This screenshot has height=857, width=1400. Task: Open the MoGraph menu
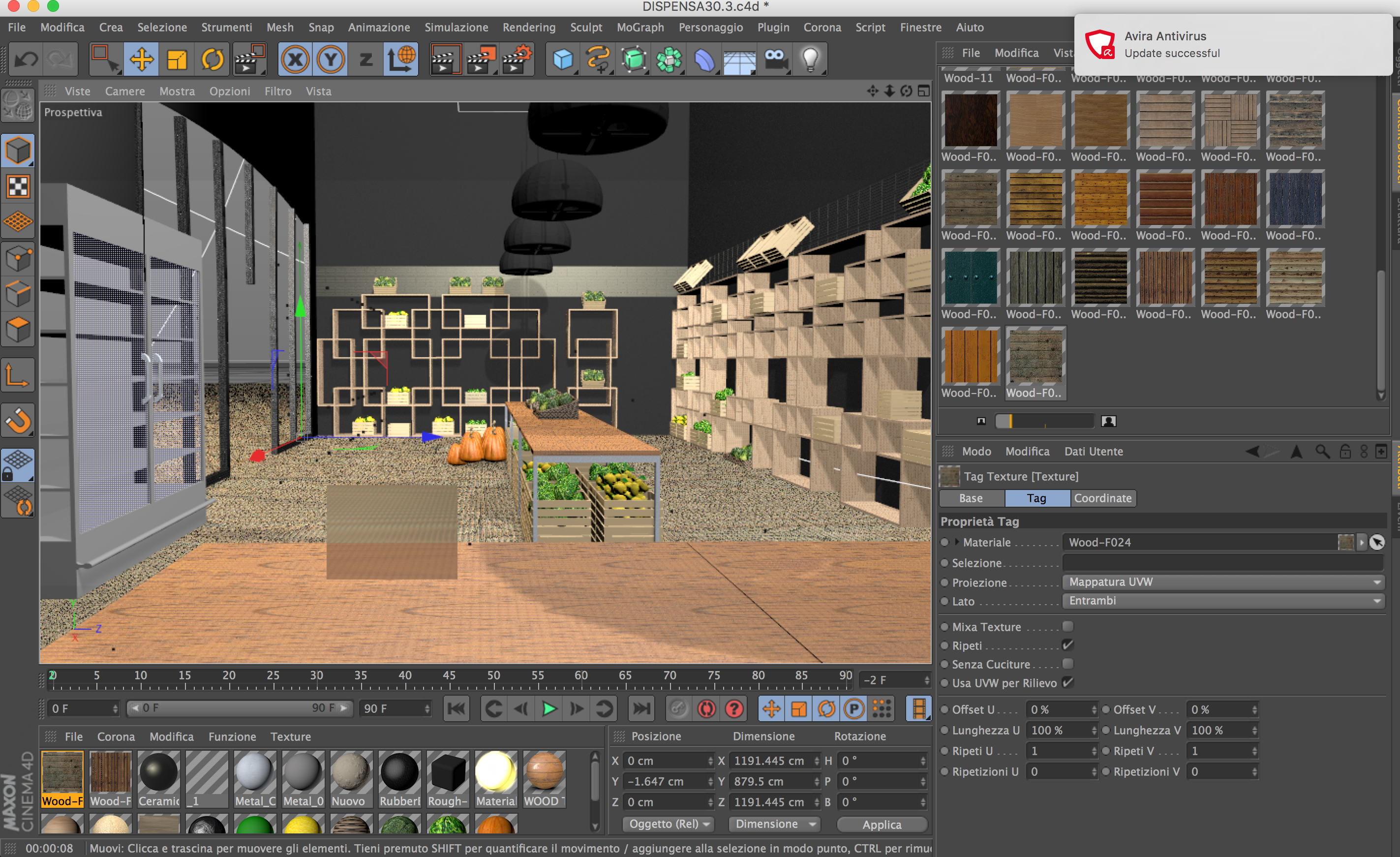point(640,27)
